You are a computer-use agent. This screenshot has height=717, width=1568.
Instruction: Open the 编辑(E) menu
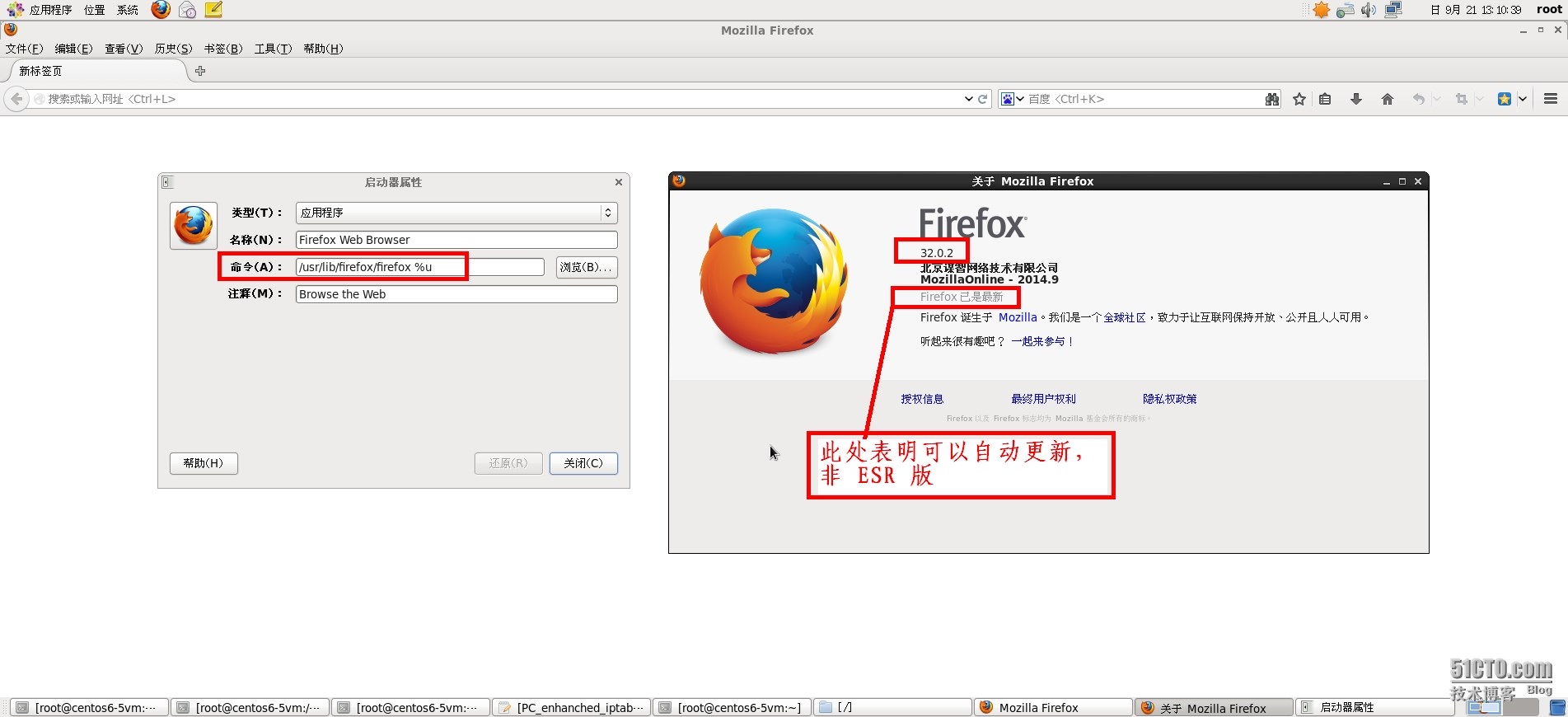pyautogui.click(x=73, y=49)
